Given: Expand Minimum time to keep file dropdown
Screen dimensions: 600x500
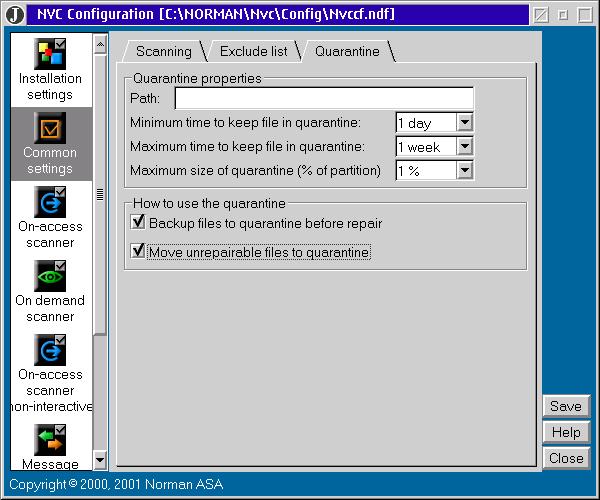Looking at the screenshot, I should [465, 122].
